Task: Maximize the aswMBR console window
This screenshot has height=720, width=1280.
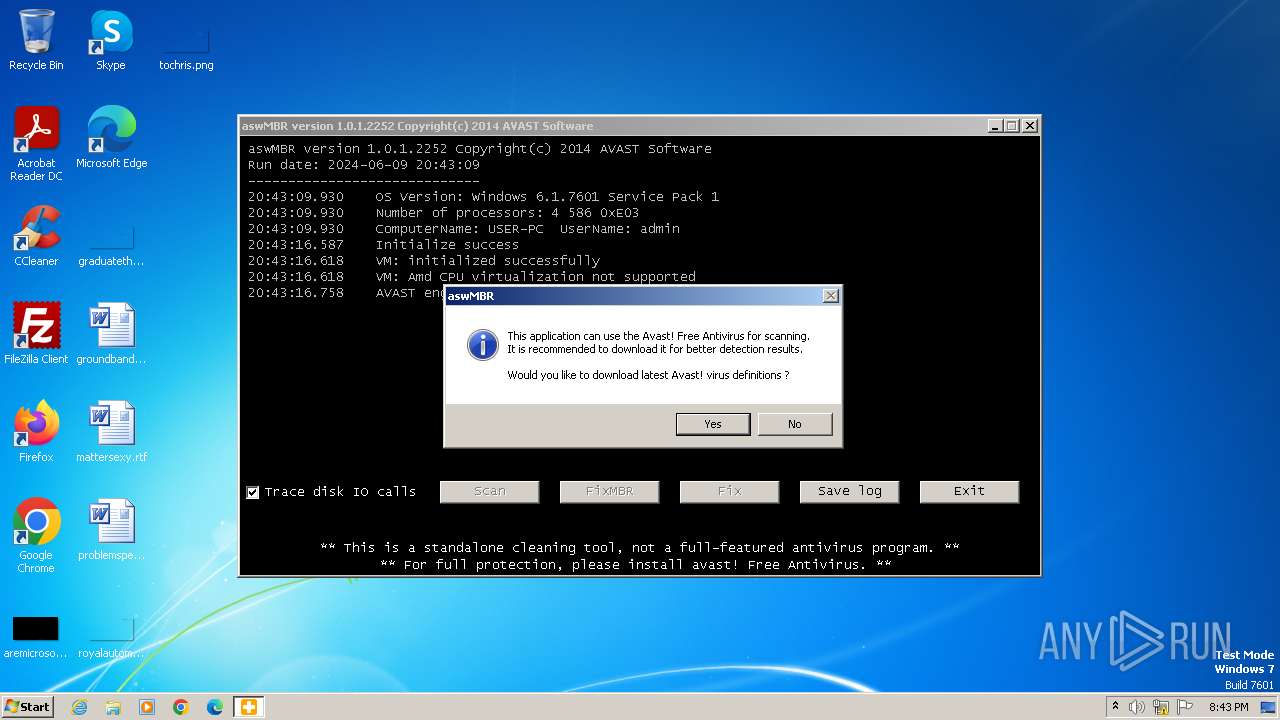Action: click(x=1011, y=126)
